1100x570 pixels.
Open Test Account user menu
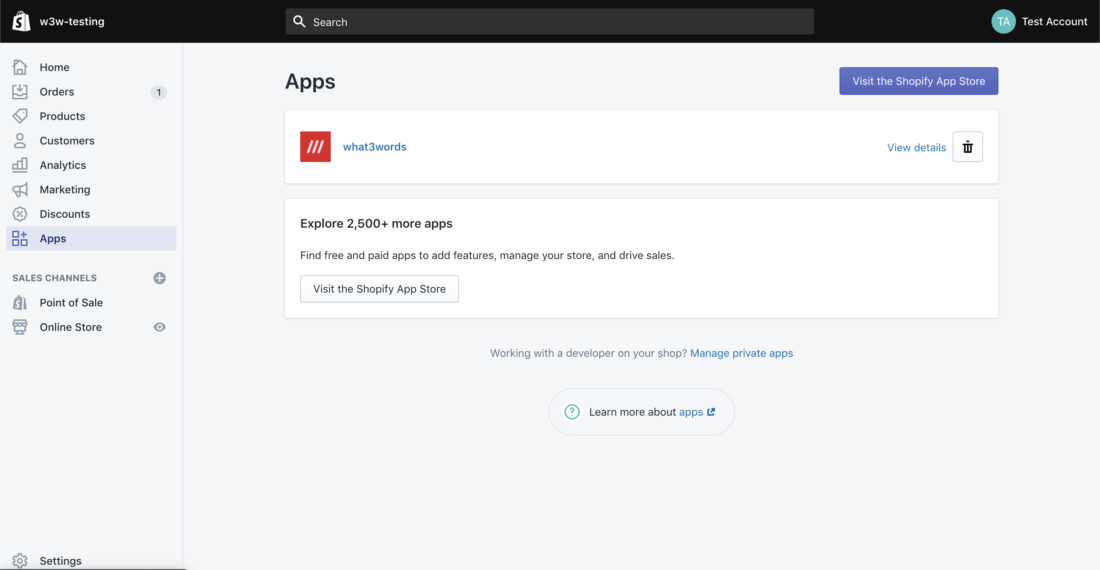1054,22
